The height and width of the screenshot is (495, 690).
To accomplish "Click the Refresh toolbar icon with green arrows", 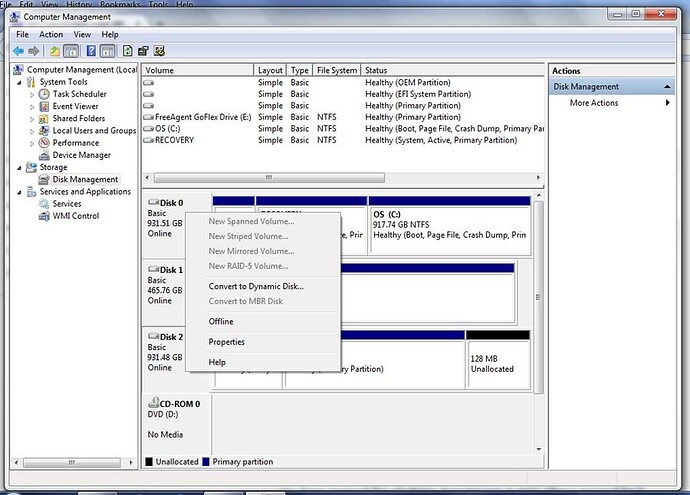I will pos(128,51).
